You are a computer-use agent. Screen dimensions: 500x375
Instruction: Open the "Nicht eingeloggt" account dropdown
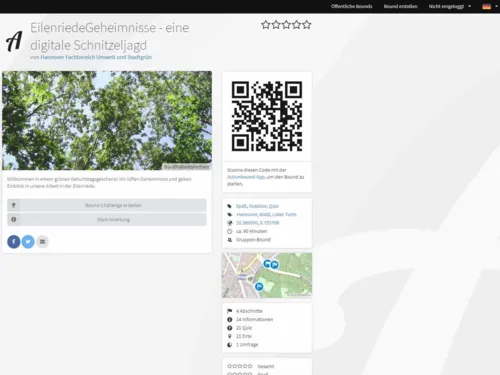(x=450, y=6)
